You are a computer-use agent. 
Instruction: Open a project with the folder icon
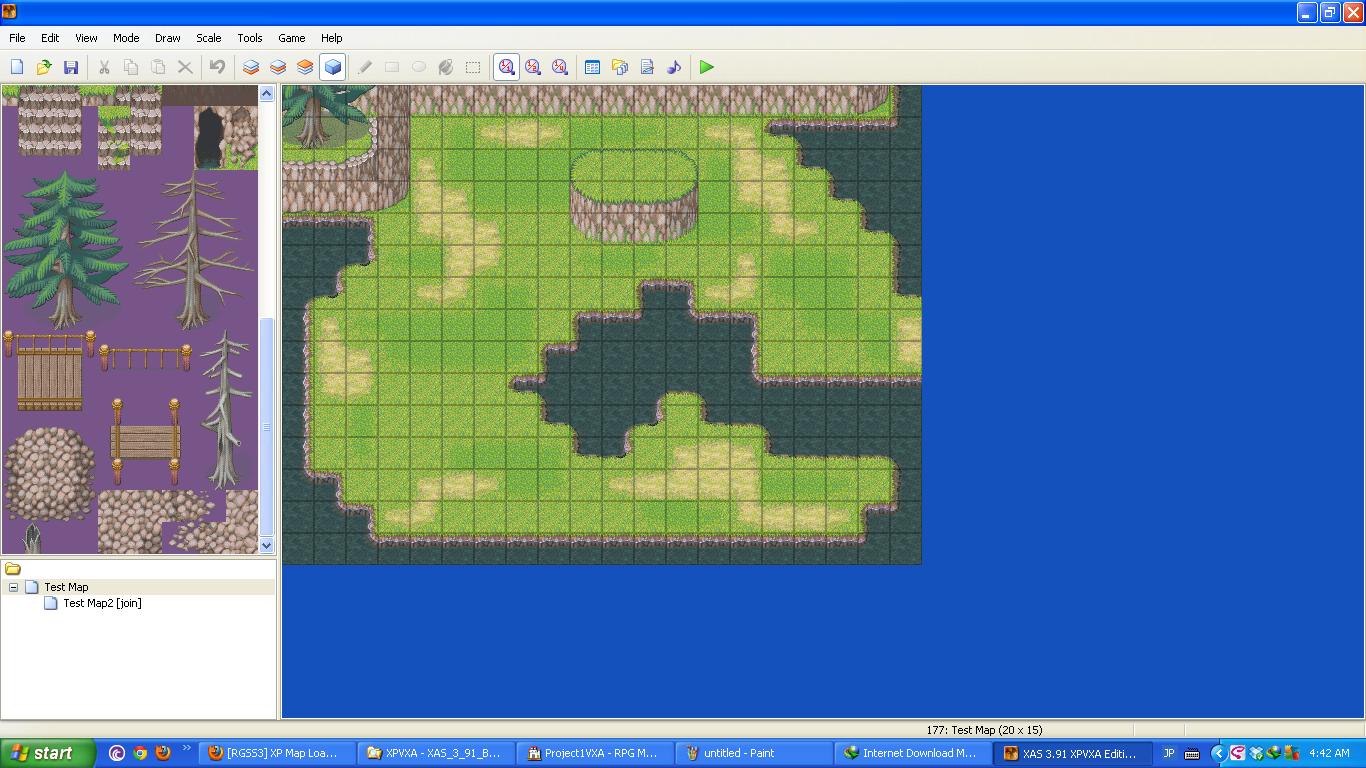coord(44,67)
